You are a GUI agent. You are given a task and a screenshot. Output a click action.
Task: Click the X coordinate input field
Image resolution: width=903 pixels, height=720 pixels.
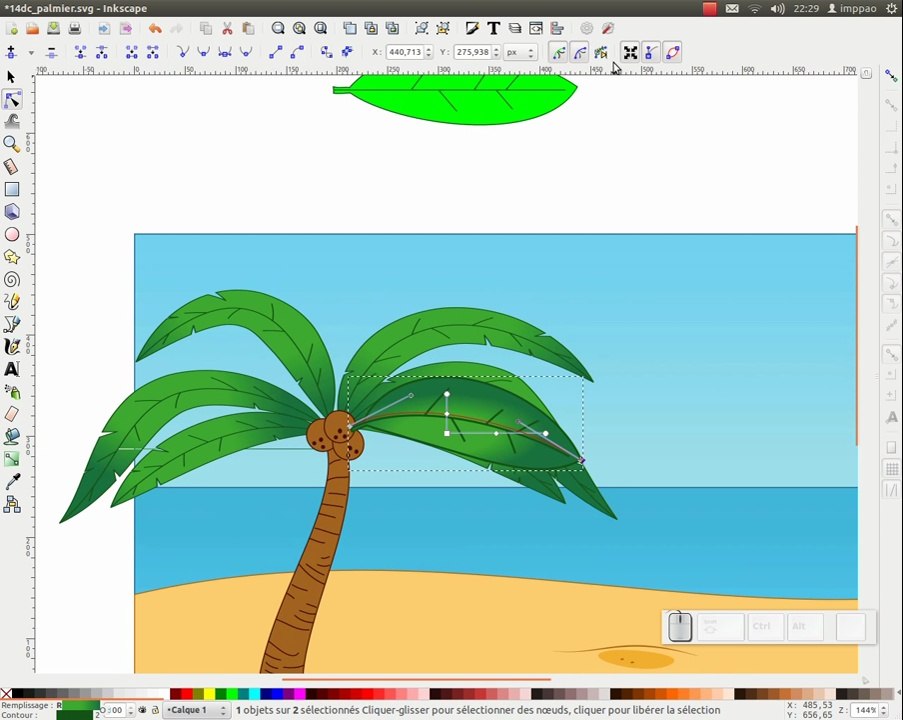(405, 52)
